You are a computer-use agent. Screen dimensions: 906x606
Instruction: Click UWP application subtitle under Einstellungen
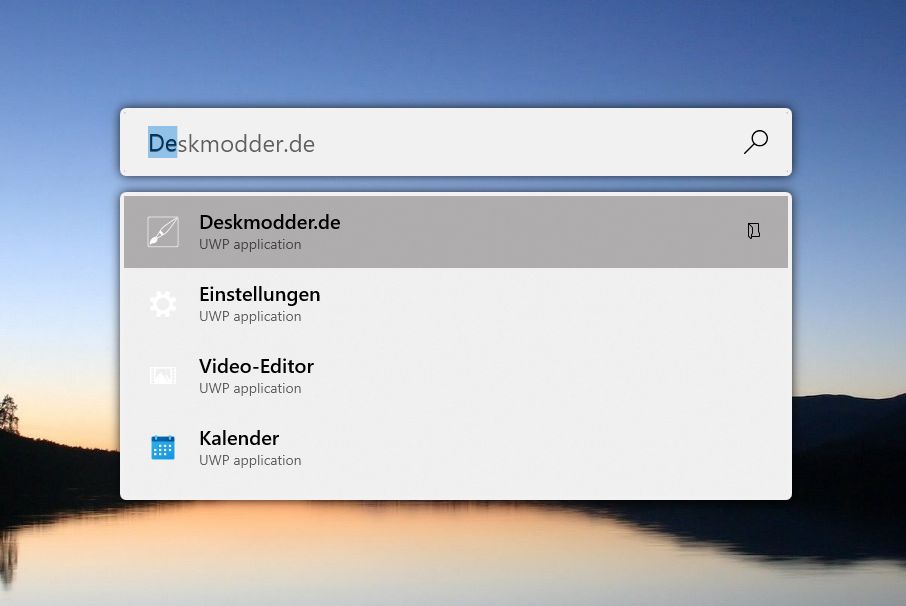(250, 317)
